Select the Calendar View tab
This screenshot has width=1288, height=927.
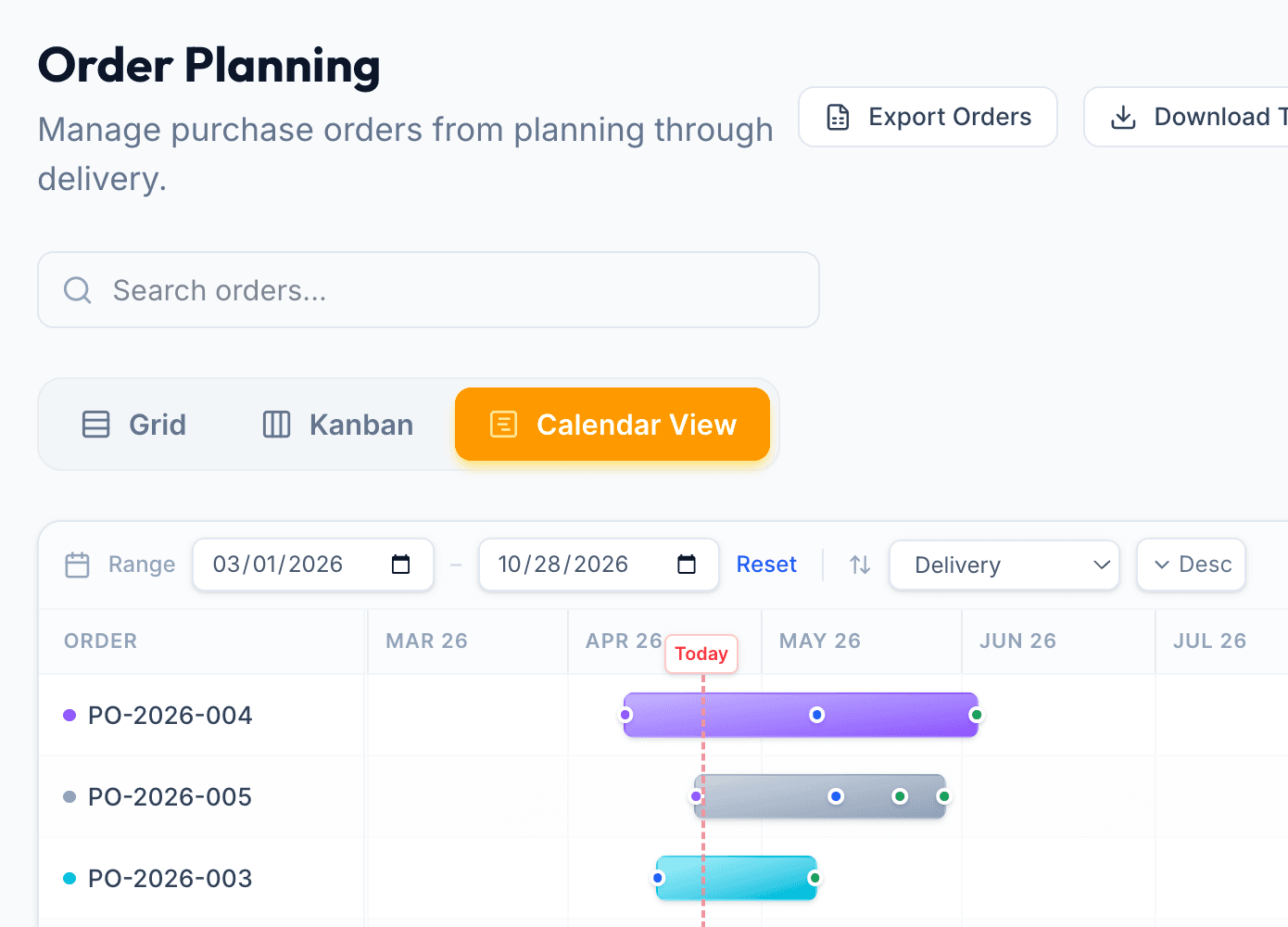[612, 425]
